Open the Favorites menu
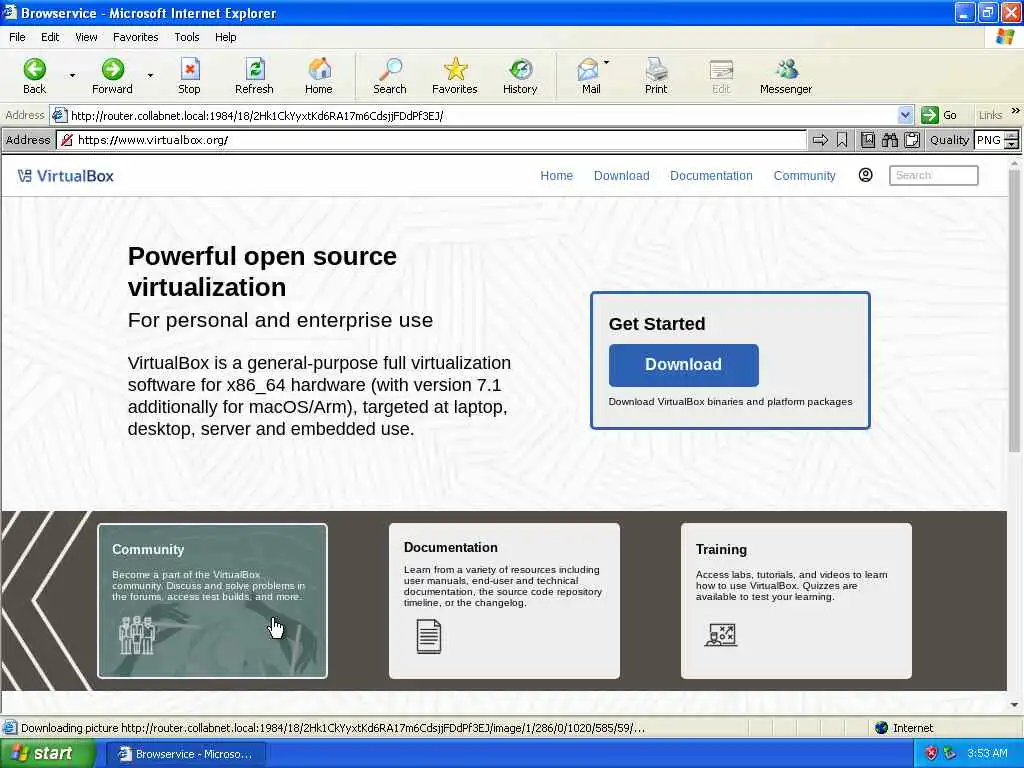 coord(135,37)
